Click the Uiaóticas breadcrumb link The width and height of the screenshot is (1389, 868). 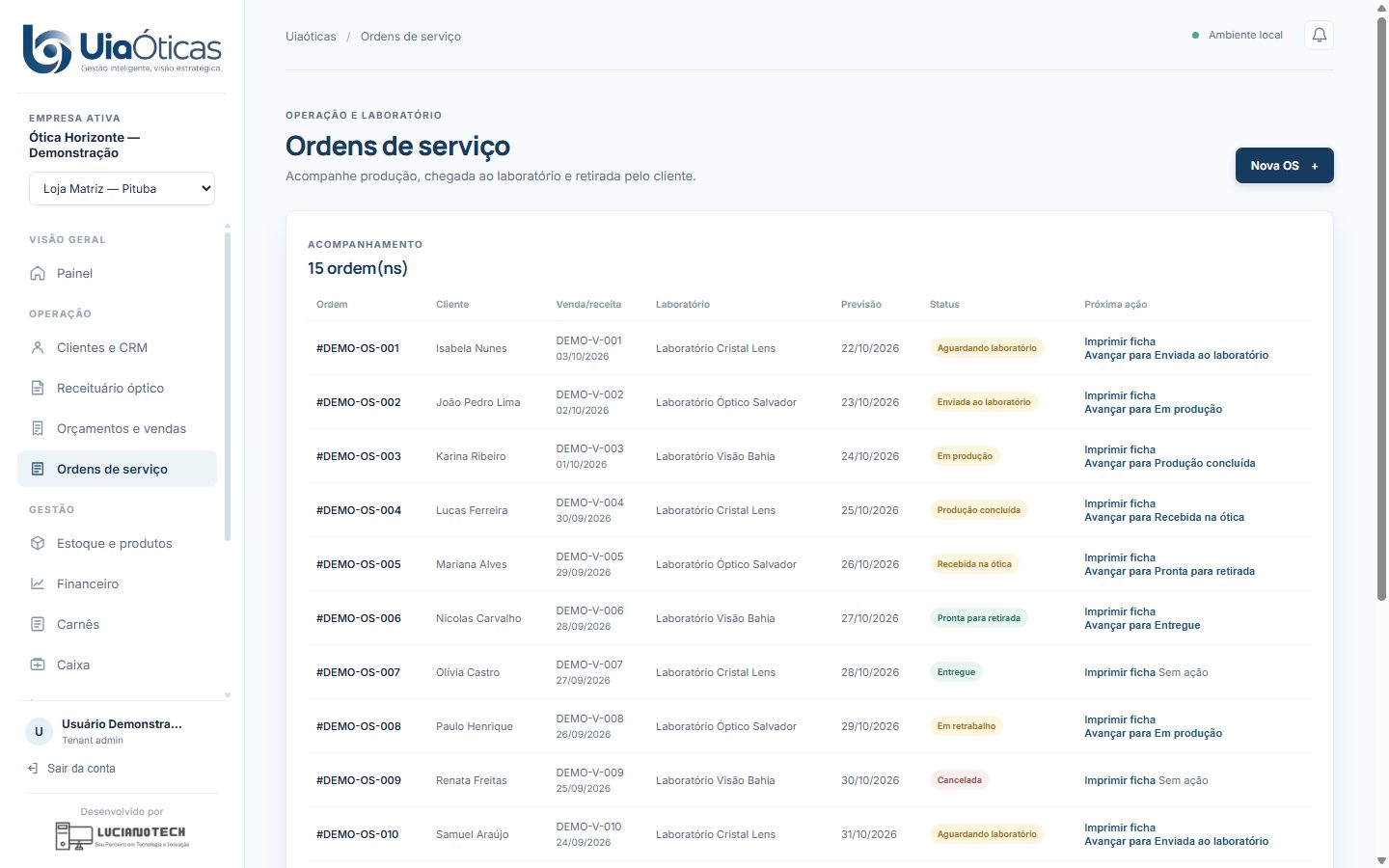[x=311, y=37]
